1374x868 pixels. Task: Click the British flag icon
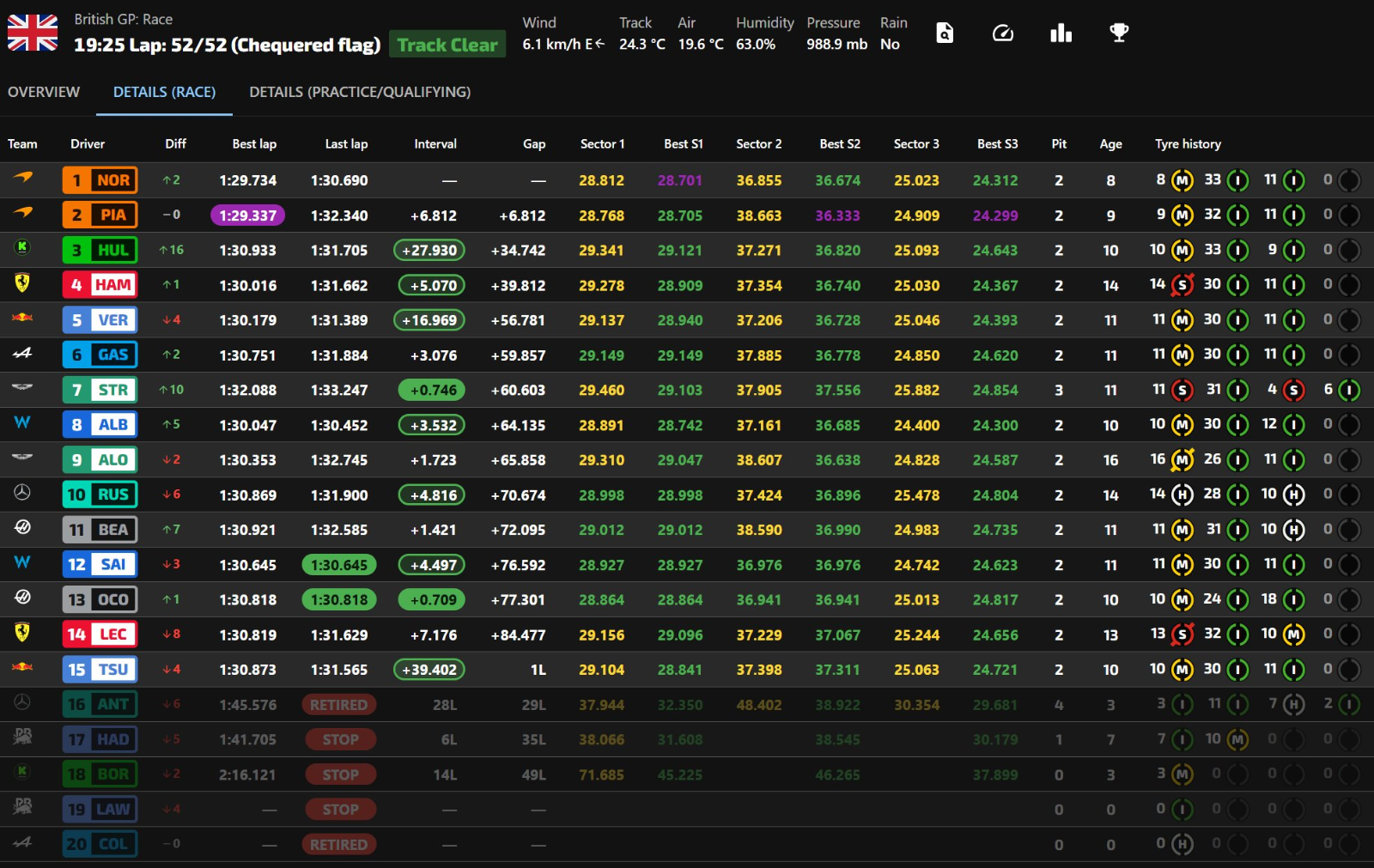(33, 33)
